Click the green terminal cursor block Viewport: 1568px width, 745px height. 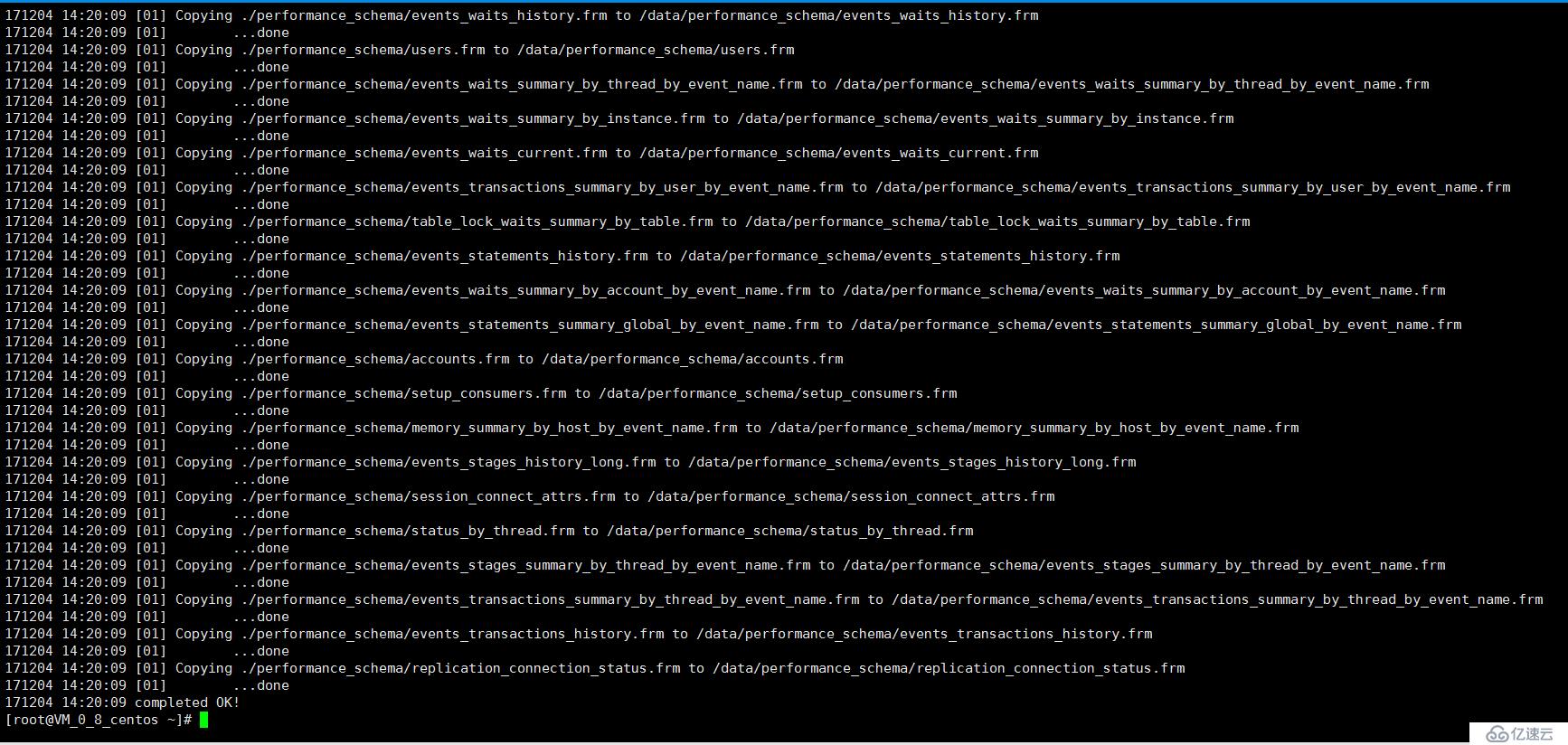[x=204, y=720]
